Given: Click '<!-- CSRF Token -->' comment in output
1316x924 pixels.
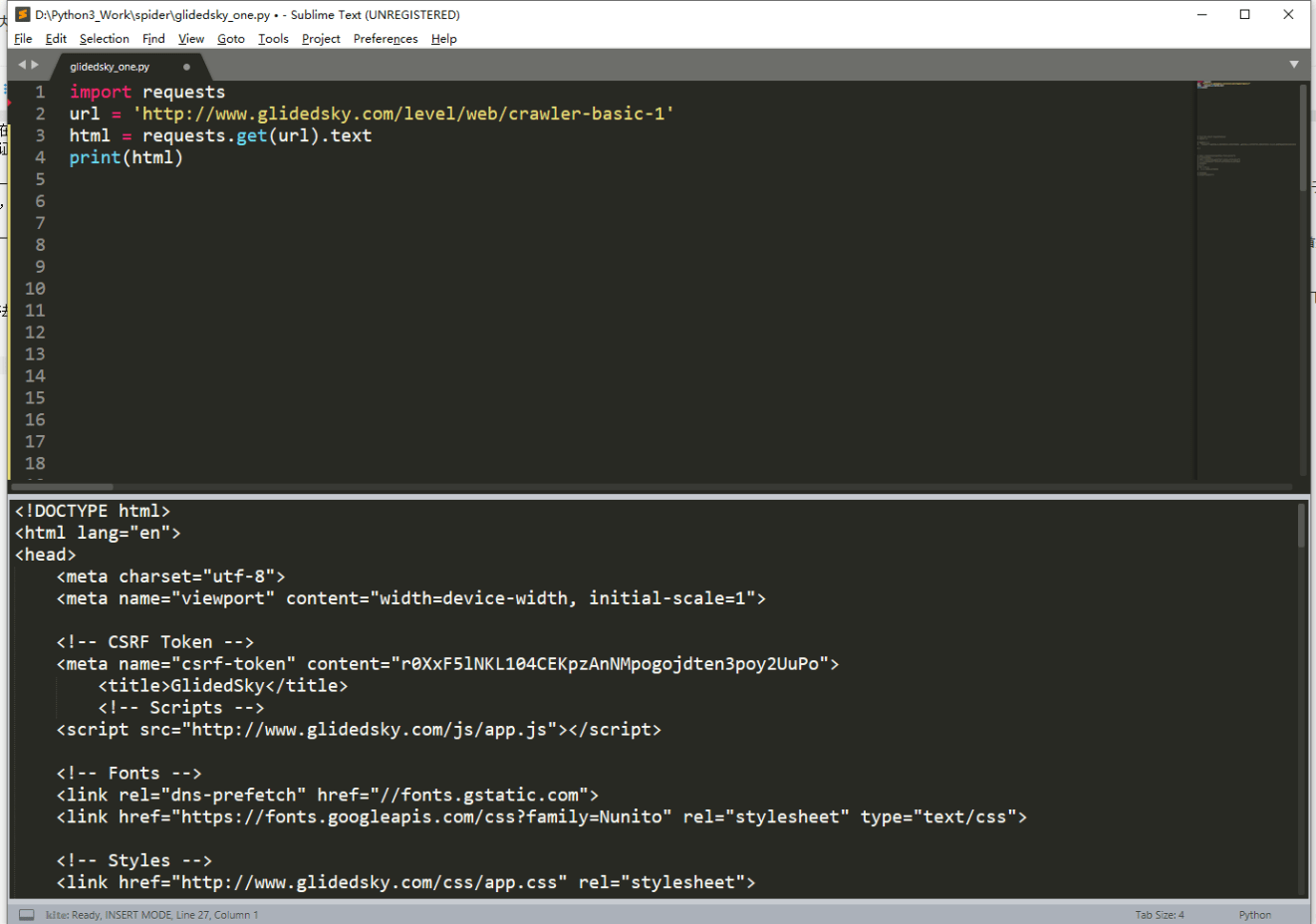Looking at the screenshot, I should pos(155,642).
